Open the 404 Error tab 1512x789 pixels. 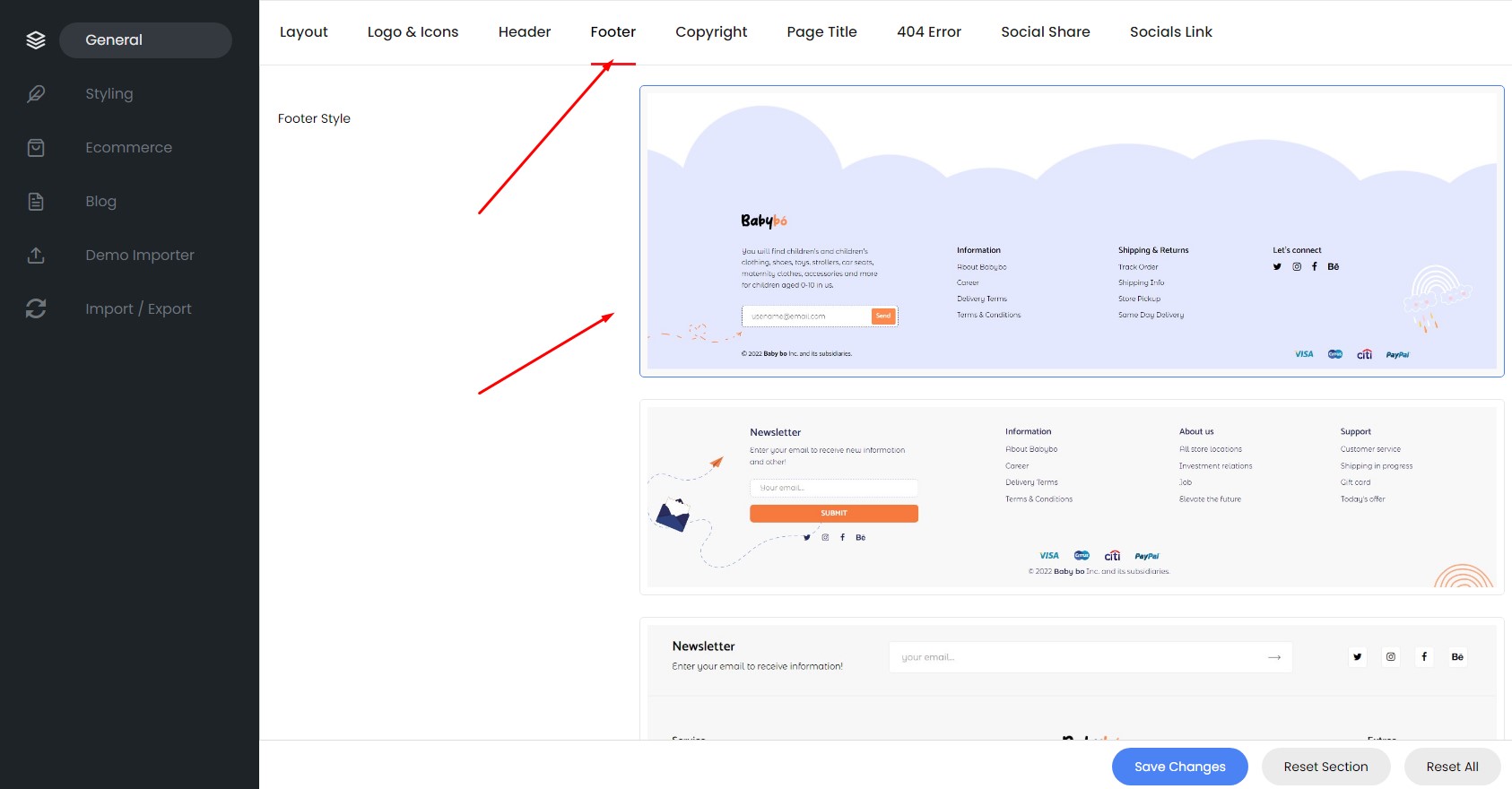click(x=929, y=32)
